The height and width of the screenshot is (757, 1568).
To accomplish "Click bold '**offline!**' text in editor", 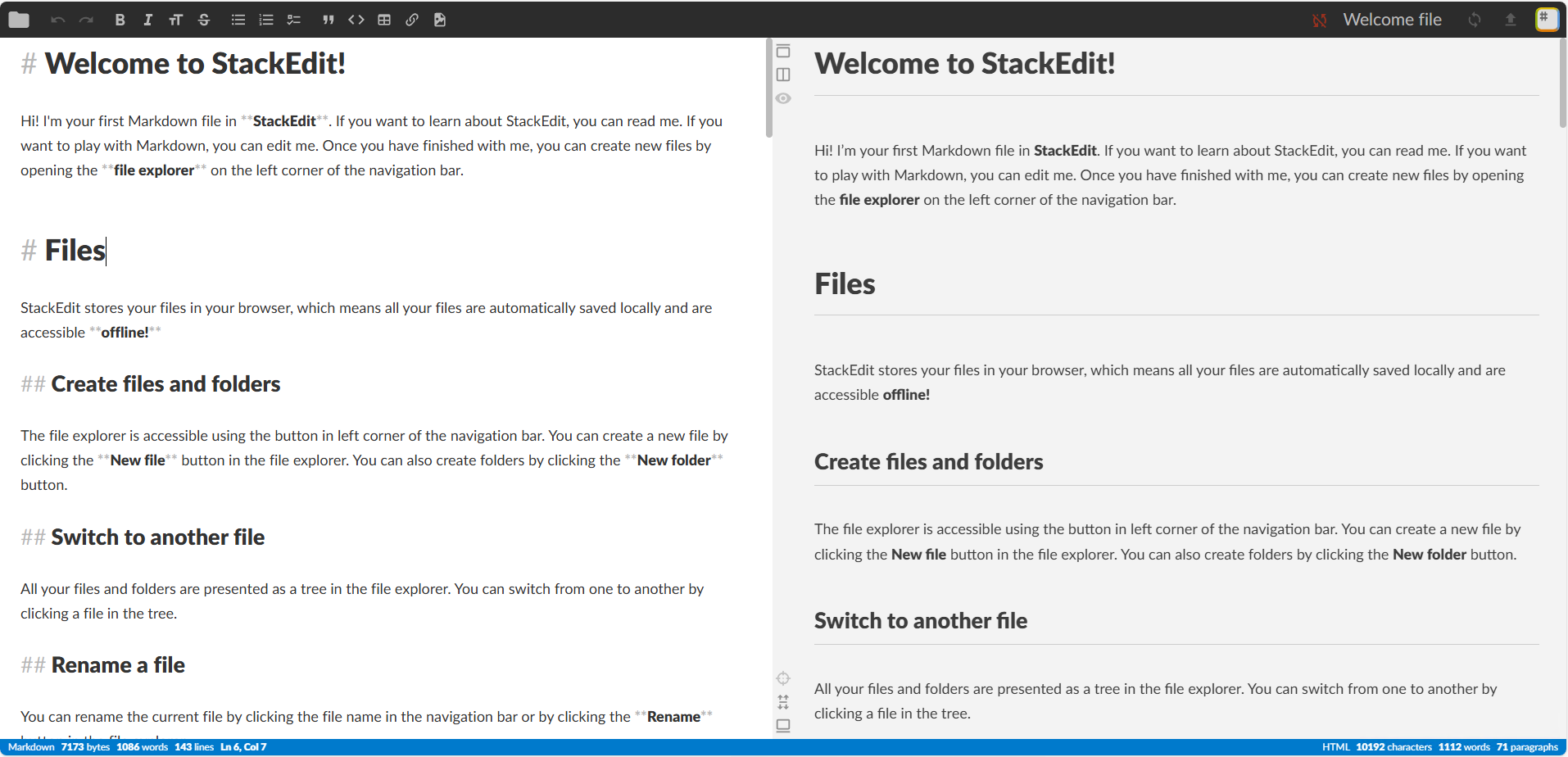I will pyautogui.click(x=125, y=333).
